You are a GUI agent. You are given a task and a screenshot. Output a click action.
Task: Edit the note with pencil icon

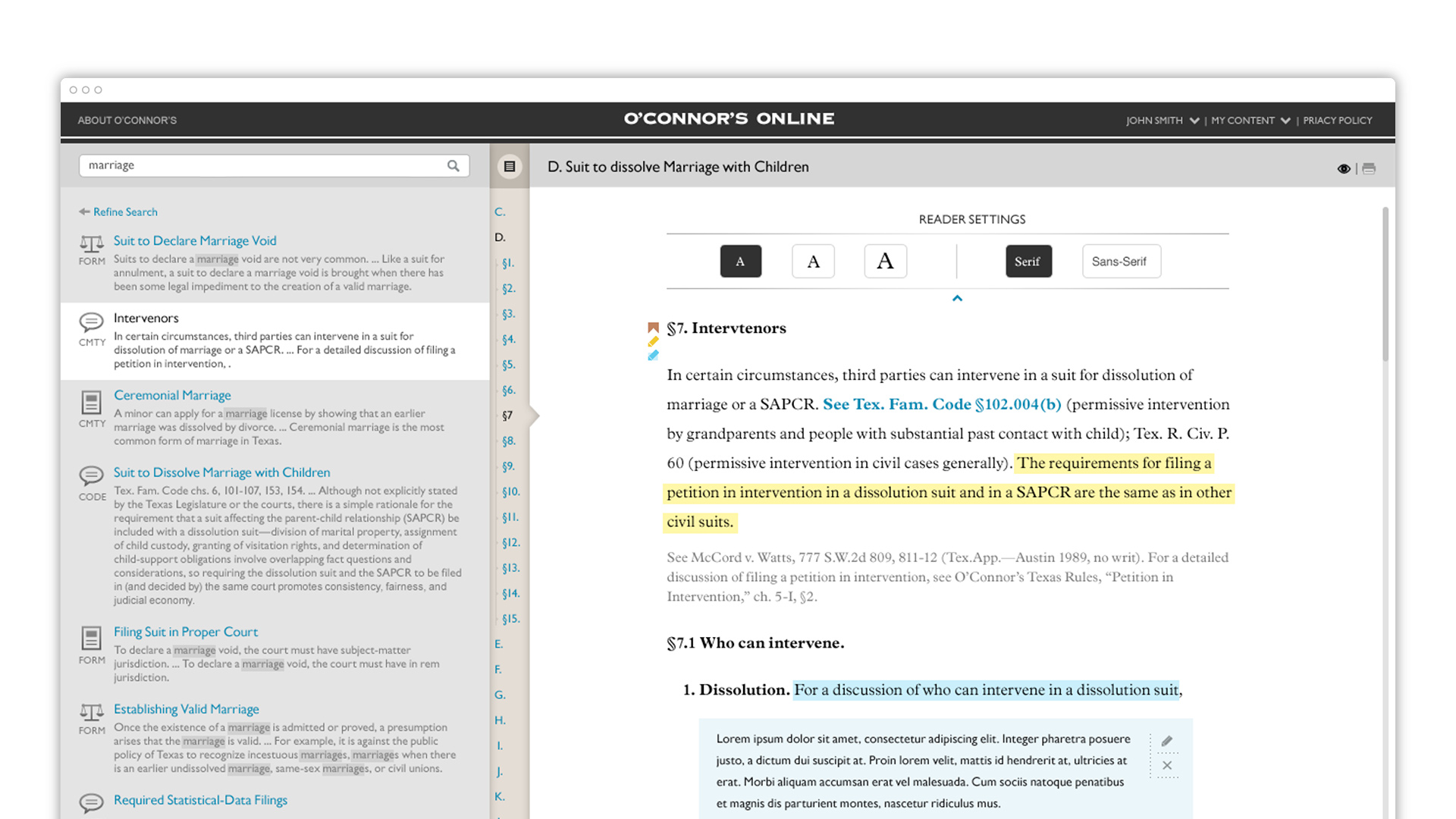pyautogui.click(x=1167, y=741)
